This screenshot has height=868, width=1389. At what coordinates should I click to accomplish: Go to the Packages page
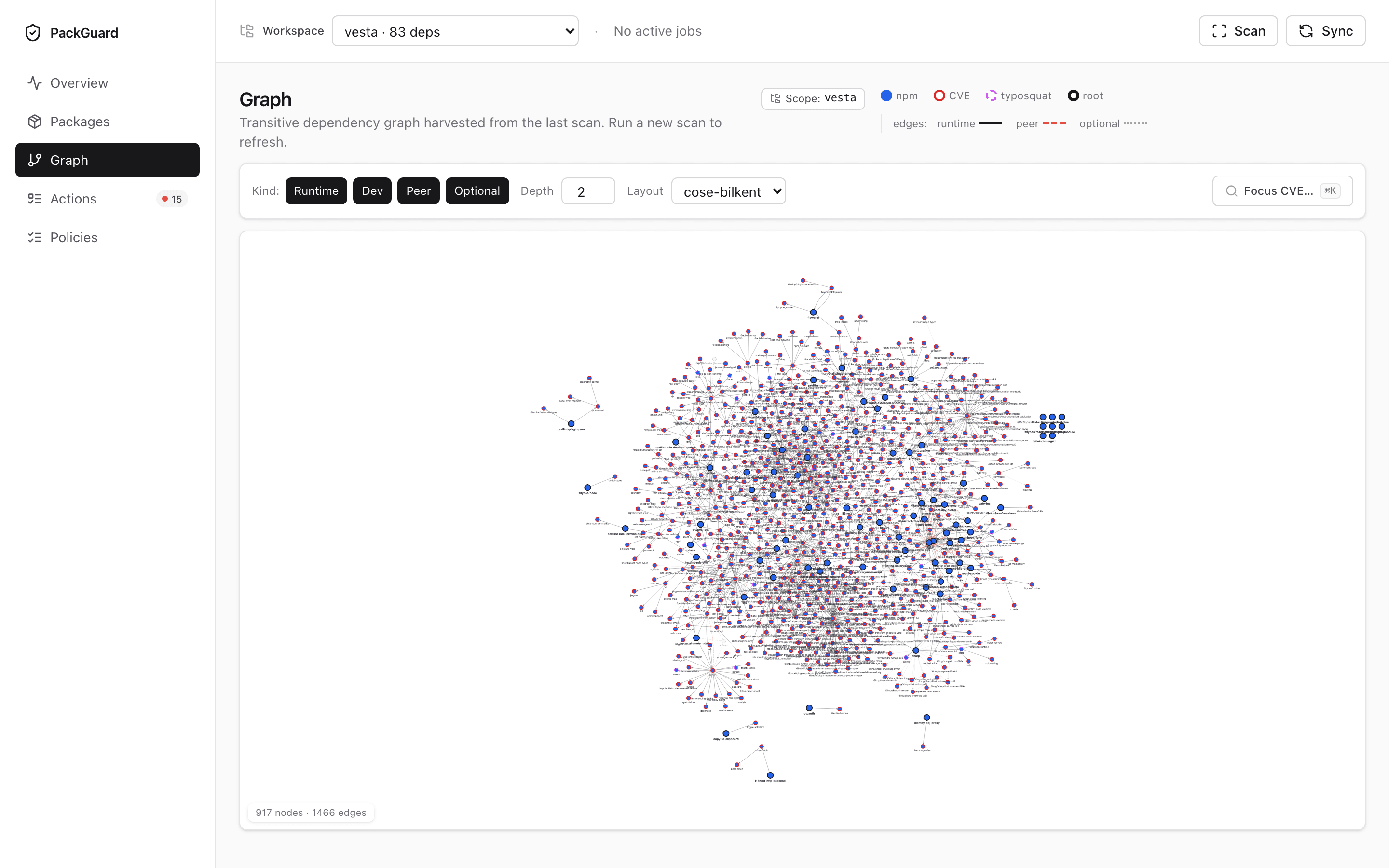[x=108, y=122]
